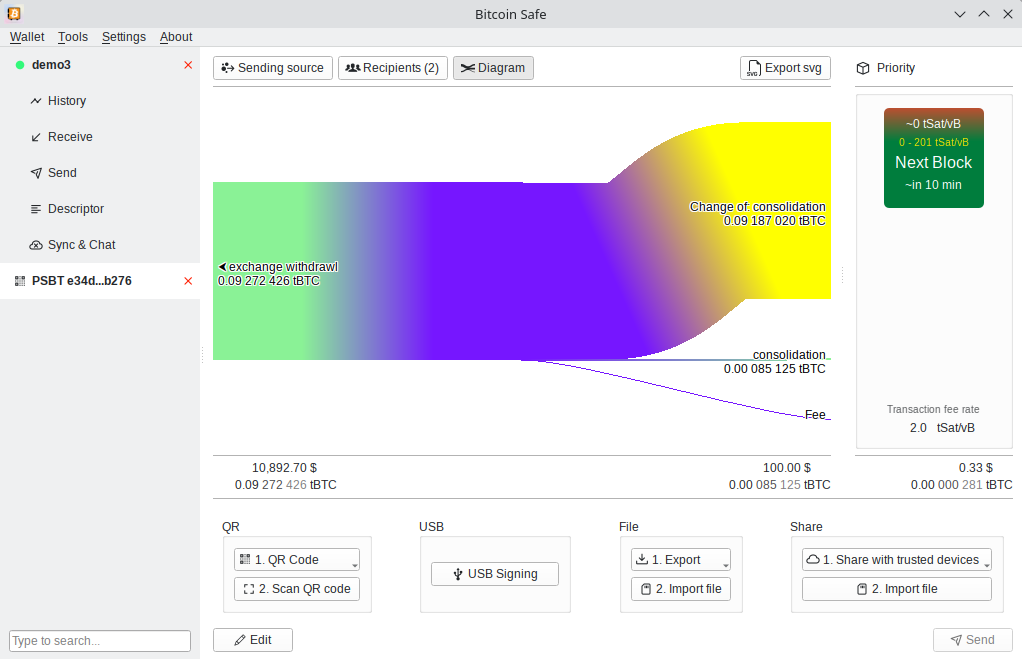Open the Send page in sidebar

pyautogui.click(x=61, y=173)
